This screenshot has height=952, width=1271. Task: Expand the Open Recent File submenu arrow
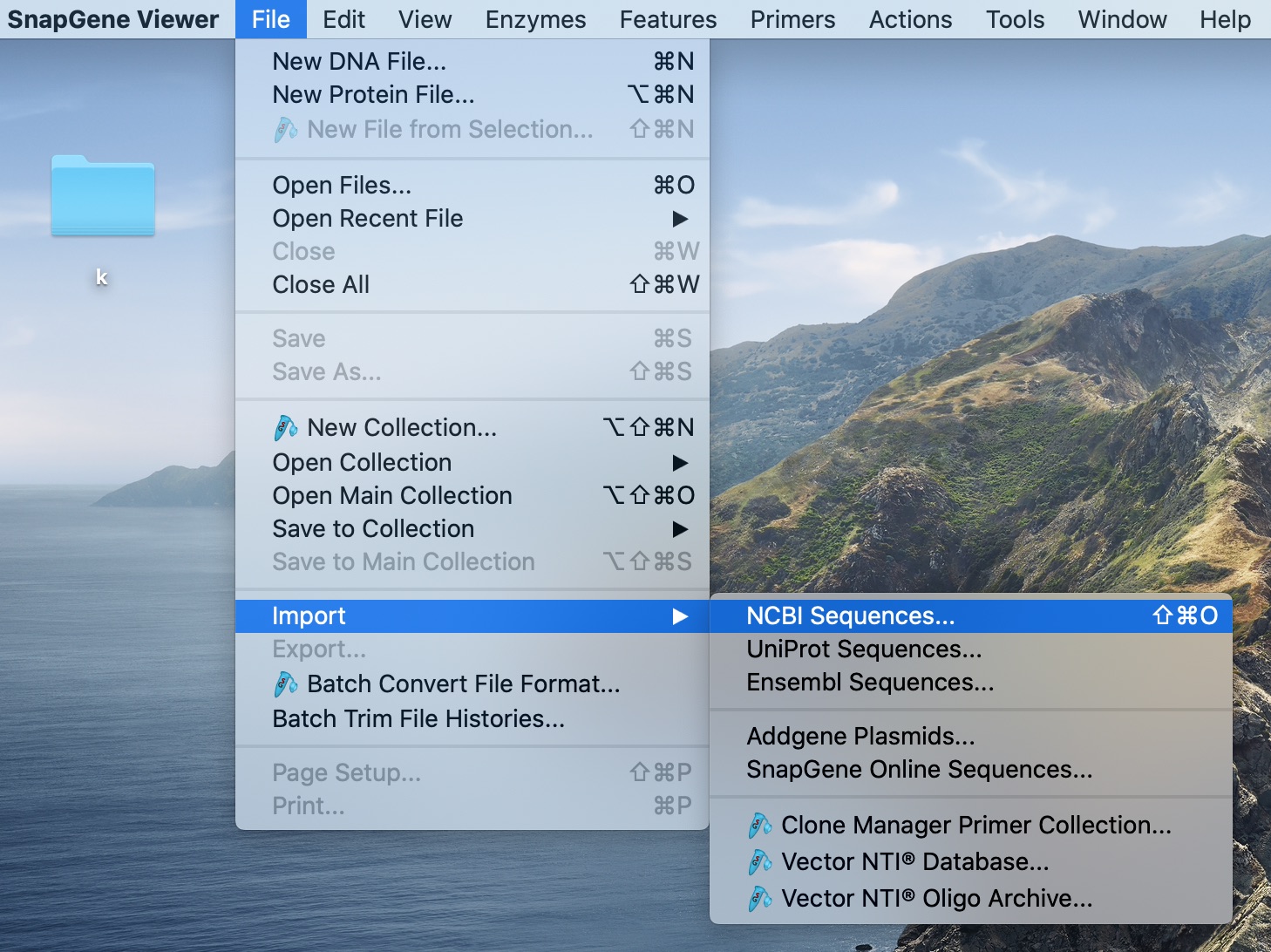pos(680,219)
